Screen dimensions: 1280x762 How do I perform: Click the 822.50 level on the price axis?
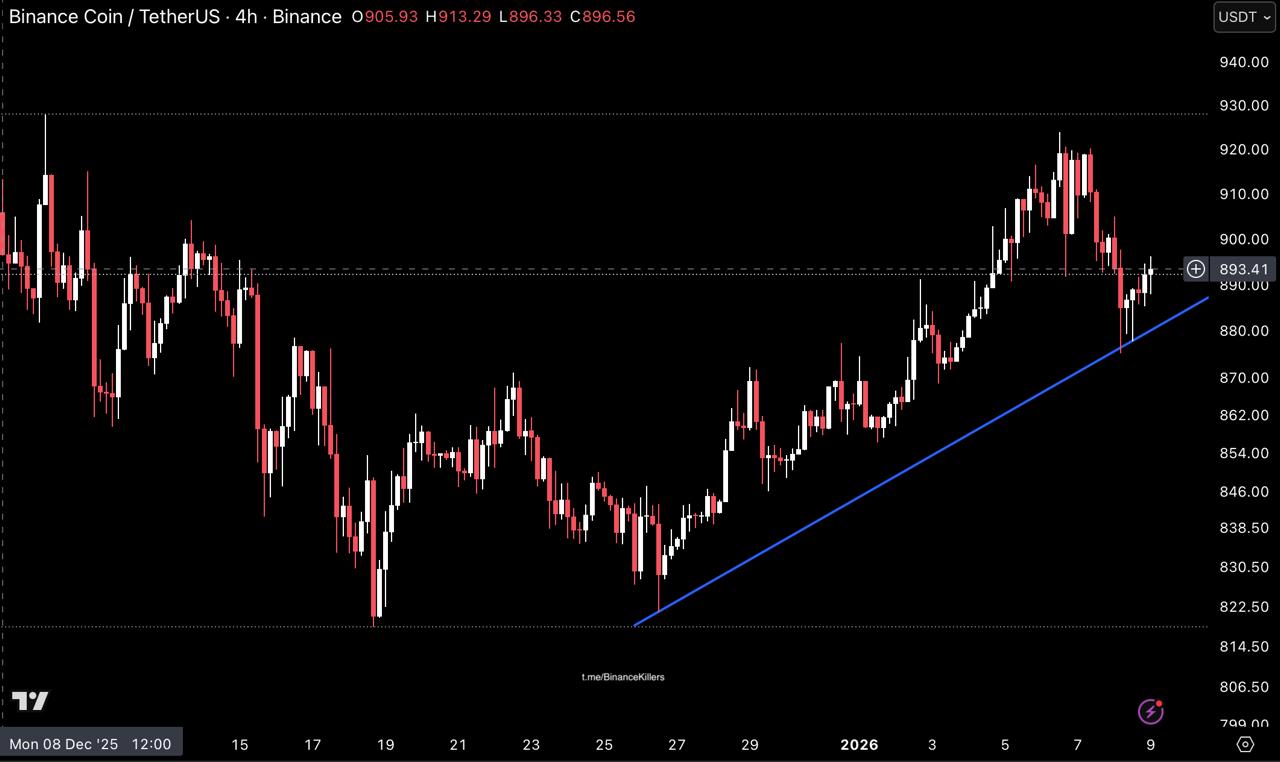1244,607
